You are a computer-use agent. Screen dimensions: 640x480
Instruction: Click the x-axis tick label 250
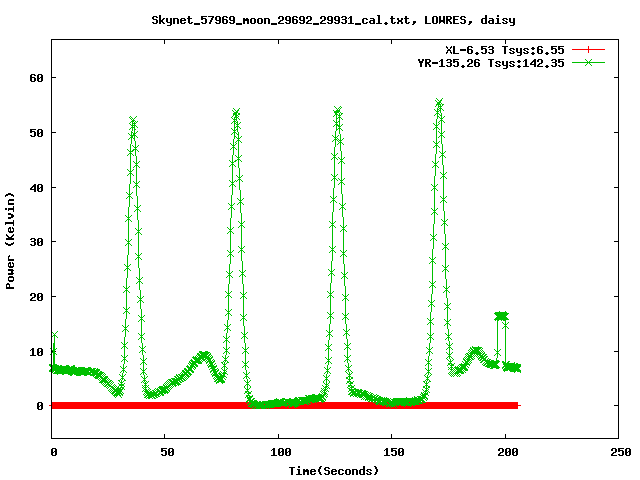click(620, 452)
